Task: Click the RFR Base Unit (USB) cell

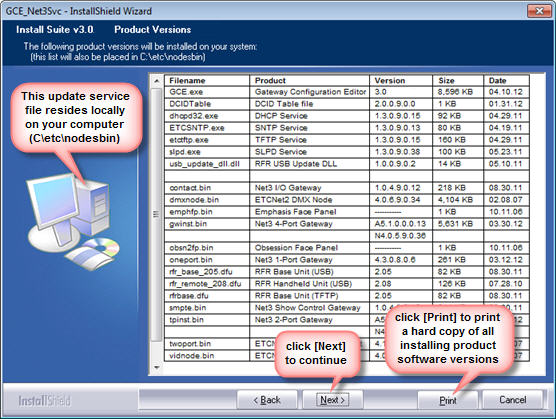Action: click(310, 272)
